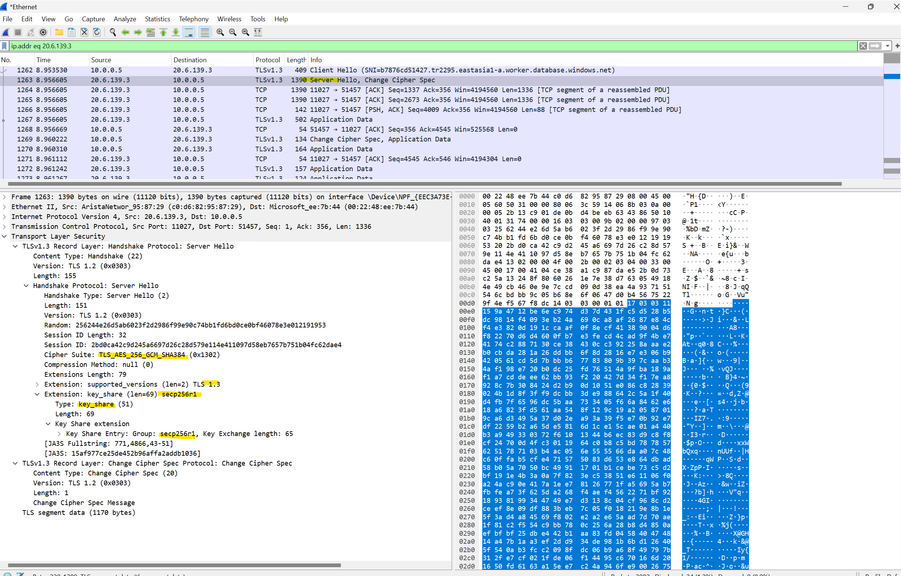Open a capture file with folder icon
Viewport: 901px width, 576px height.
pyautogui.click(x=59, y=32)
